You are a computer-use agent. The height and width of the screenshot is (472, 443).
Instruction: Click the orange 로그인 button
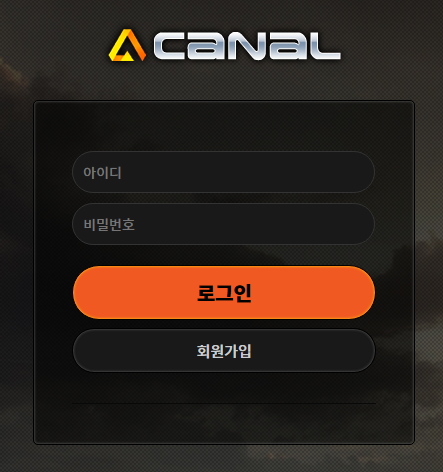tap(224, 292)
